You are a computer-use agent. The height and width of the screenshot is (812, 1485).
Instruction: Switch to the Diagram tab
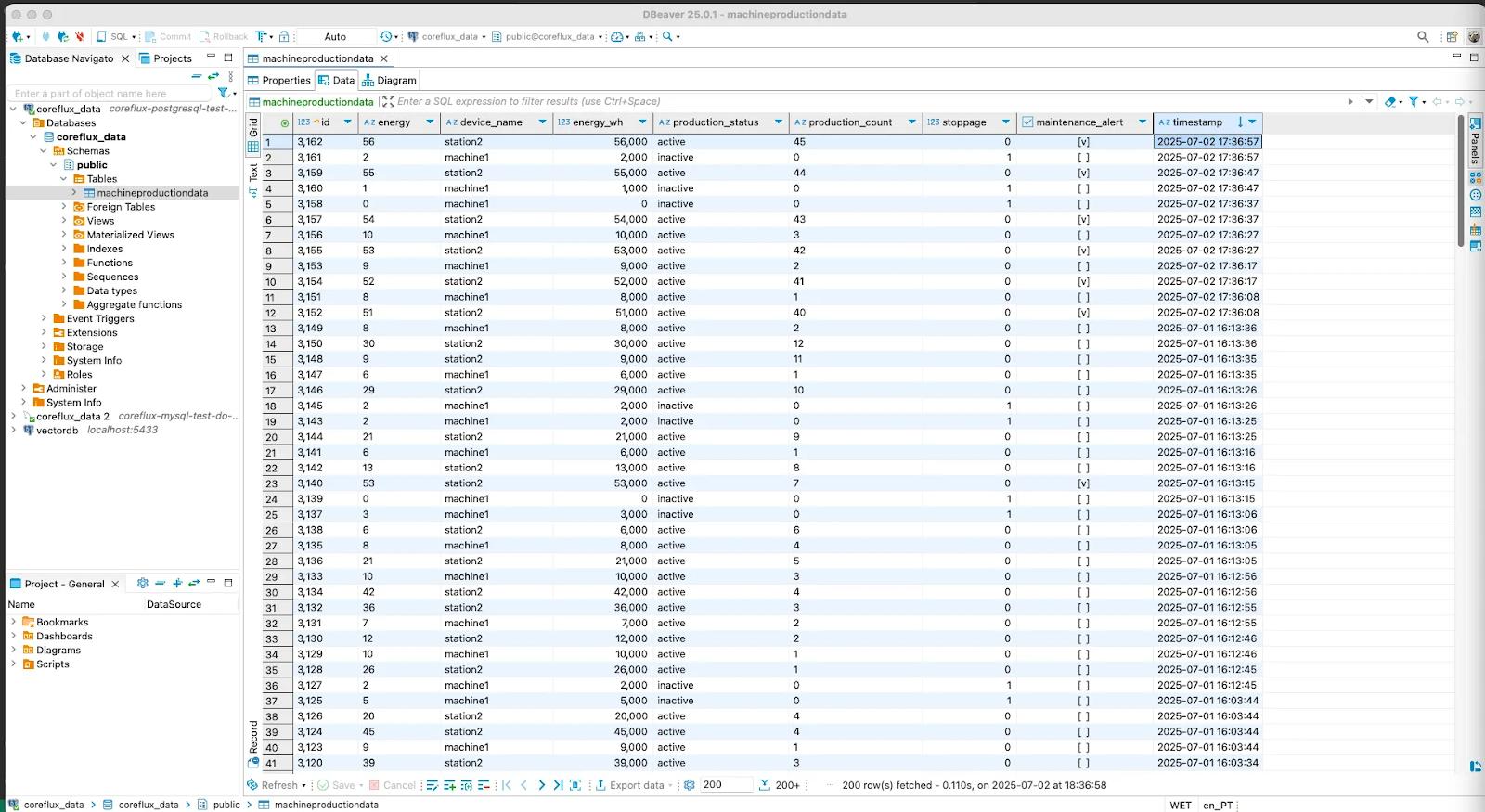(390, 81)
